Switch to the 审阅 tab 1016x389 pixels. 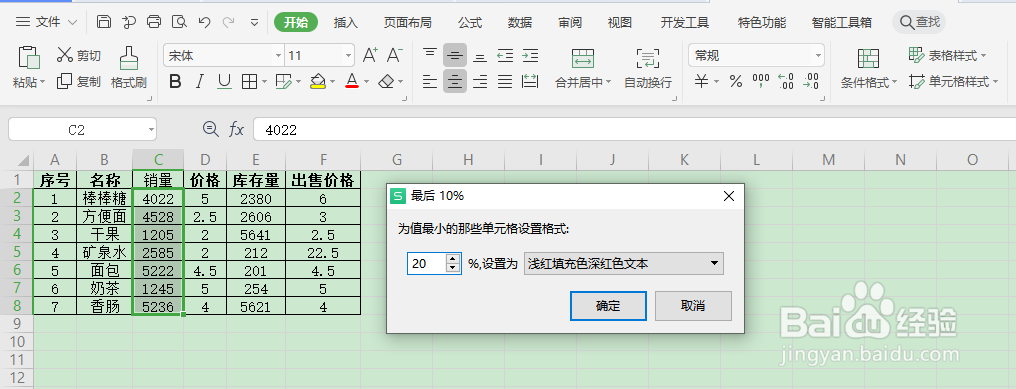click(x=570, y=22)
